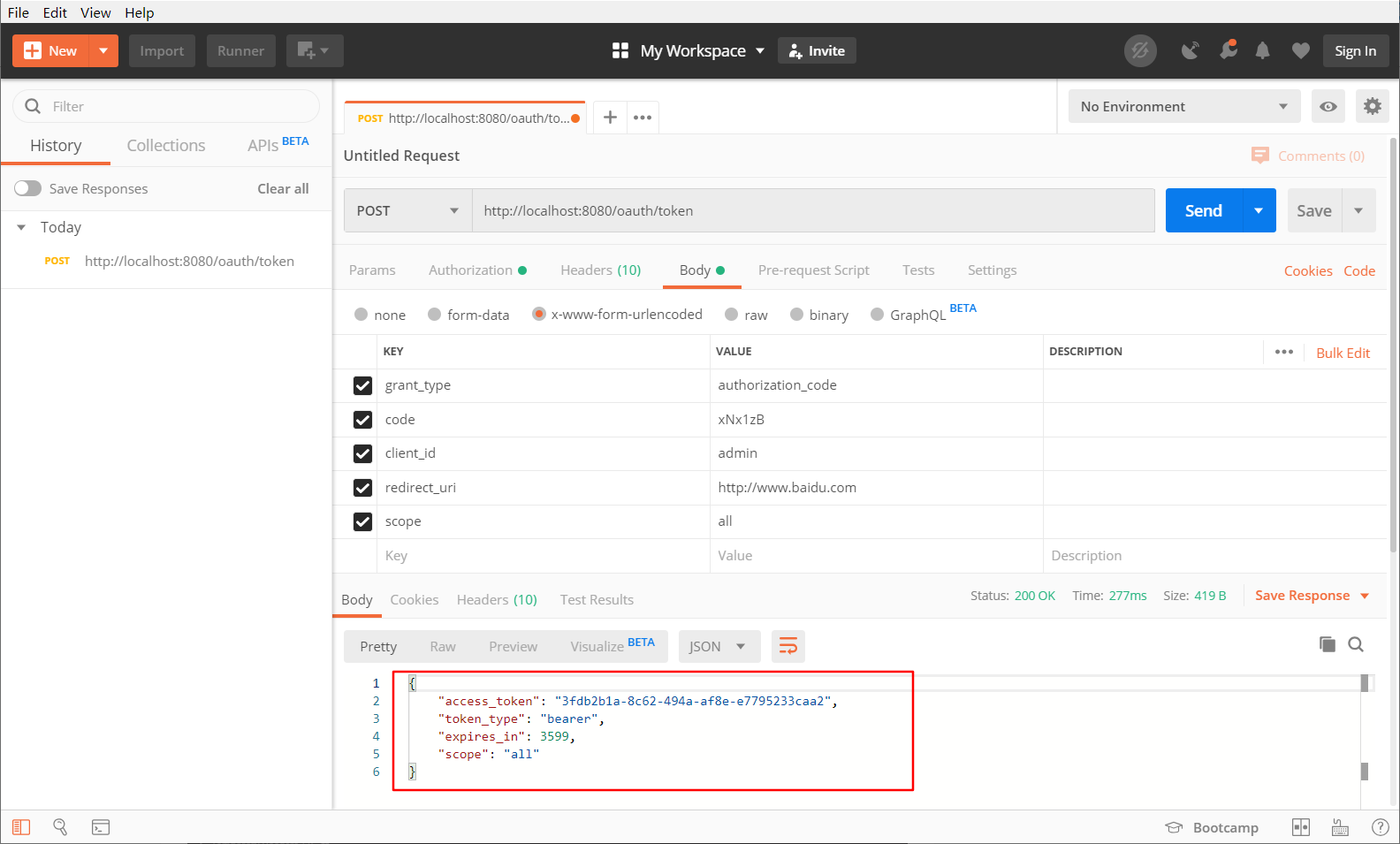Expand the No Environment dropdown
1400x844 pixels.
click(x=1183, y=107)
